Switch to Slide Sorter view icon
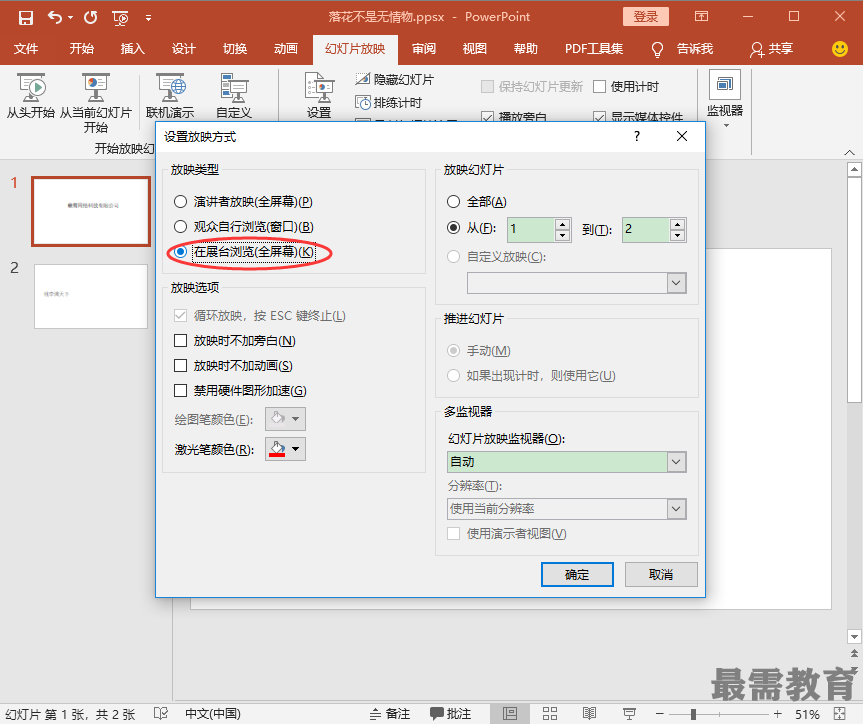 tap(550, 714)
